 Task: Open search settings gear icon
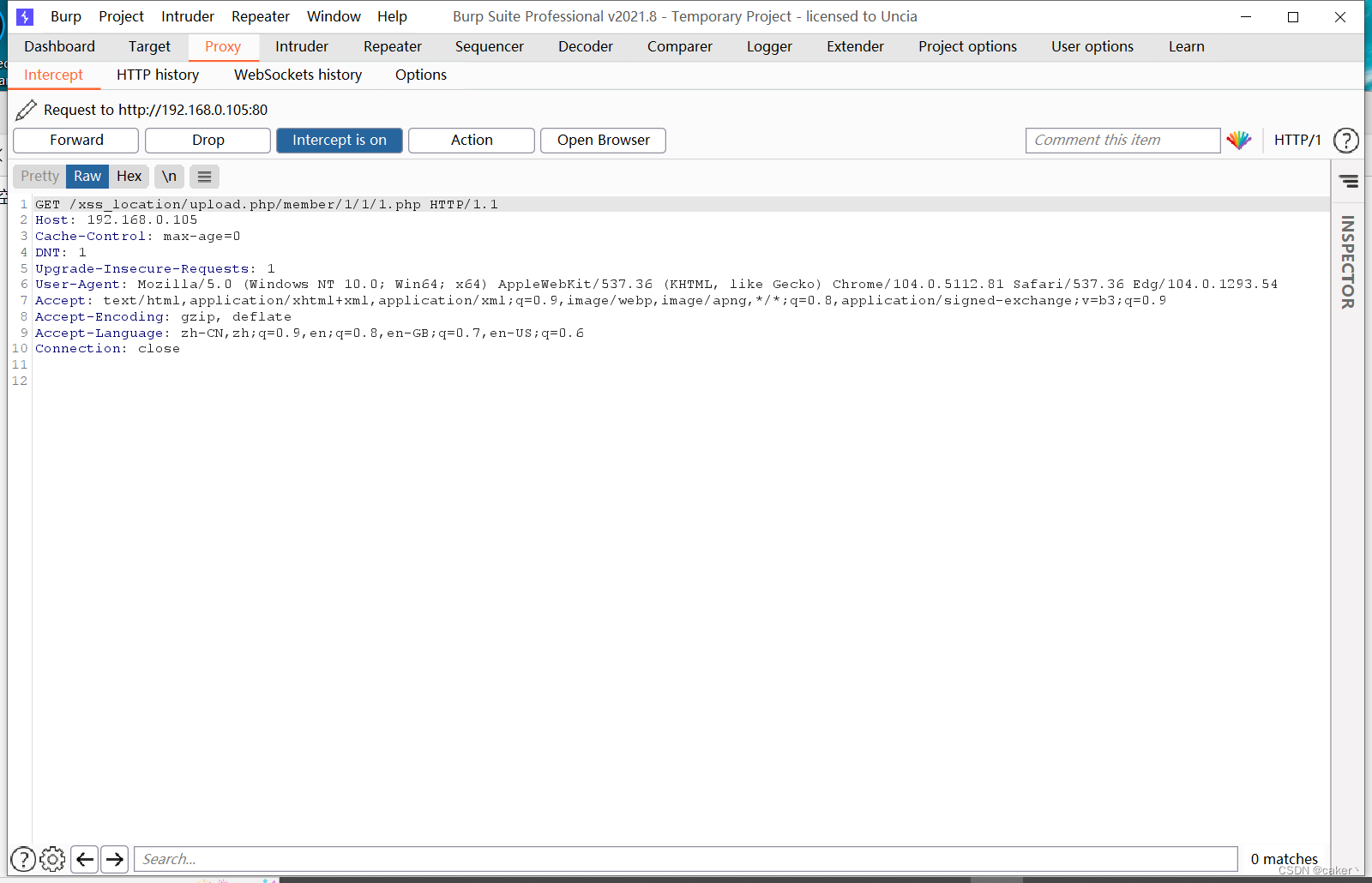tap(52, 859)
